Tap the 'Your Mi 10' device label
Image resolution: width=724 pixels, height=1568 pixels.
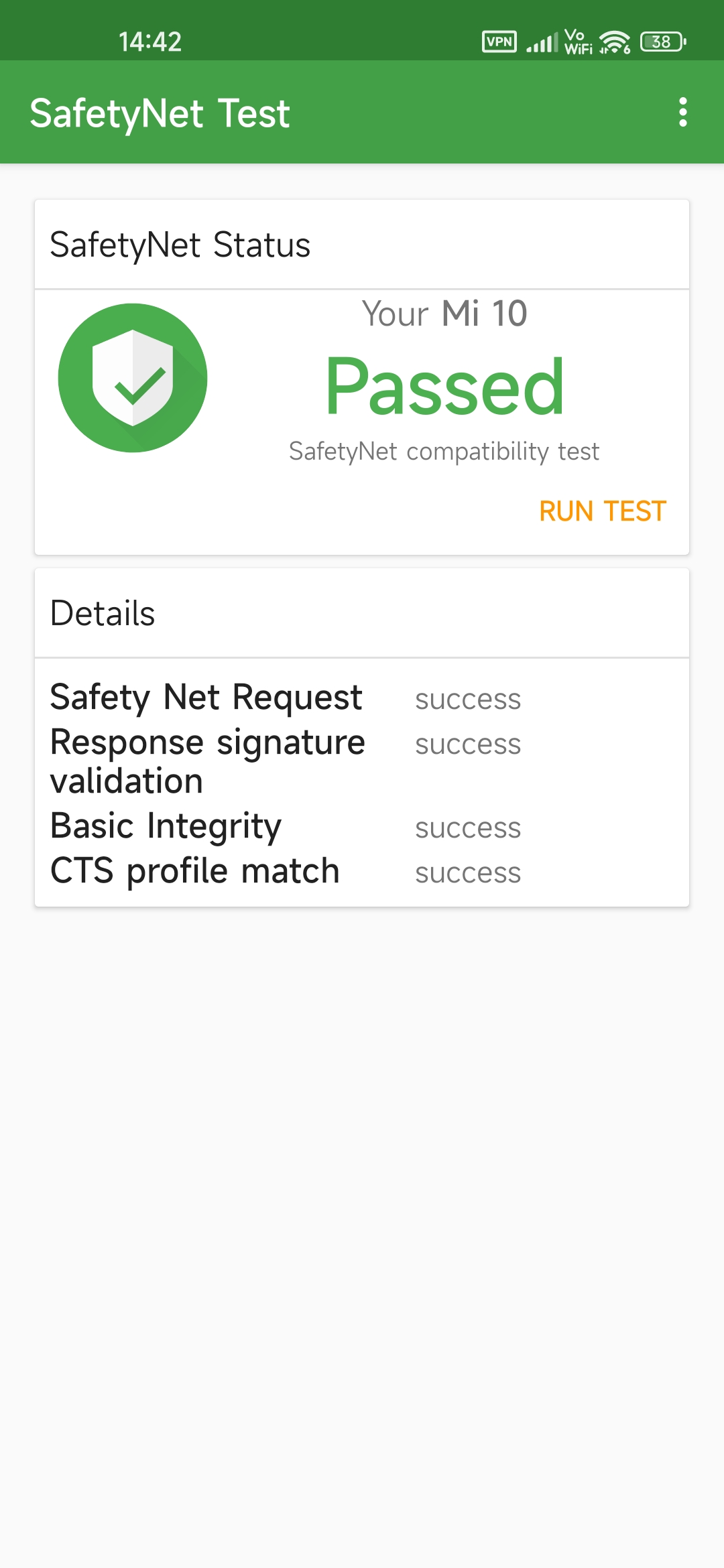[x=444, y=314]
